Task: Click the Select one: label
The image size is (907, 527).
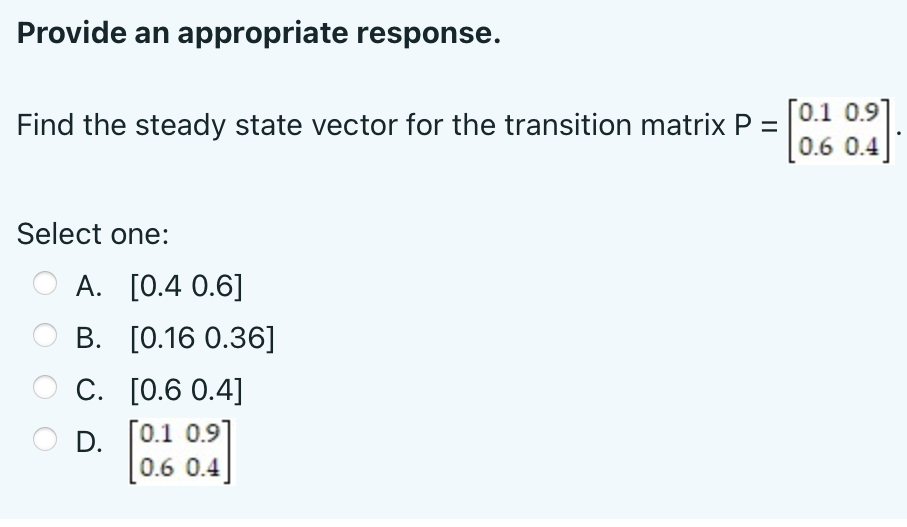Action: (93, 234)
